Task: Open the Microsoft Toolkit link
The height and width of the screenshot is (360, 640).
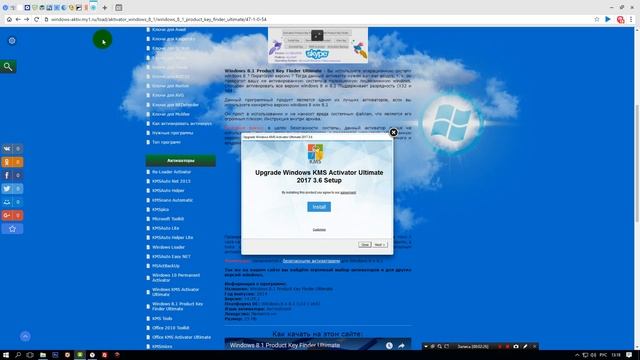Action: click(x=168, y=219)
